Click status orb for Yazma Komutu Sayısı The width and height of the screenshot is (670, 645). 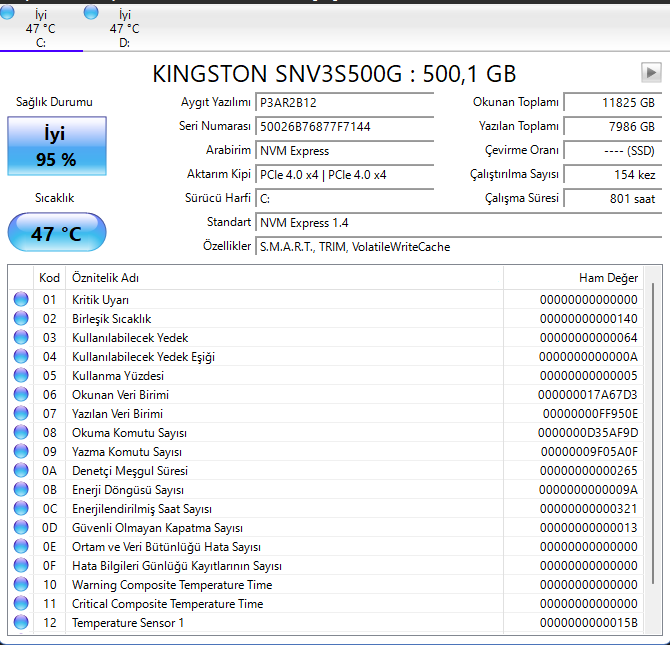21,451
